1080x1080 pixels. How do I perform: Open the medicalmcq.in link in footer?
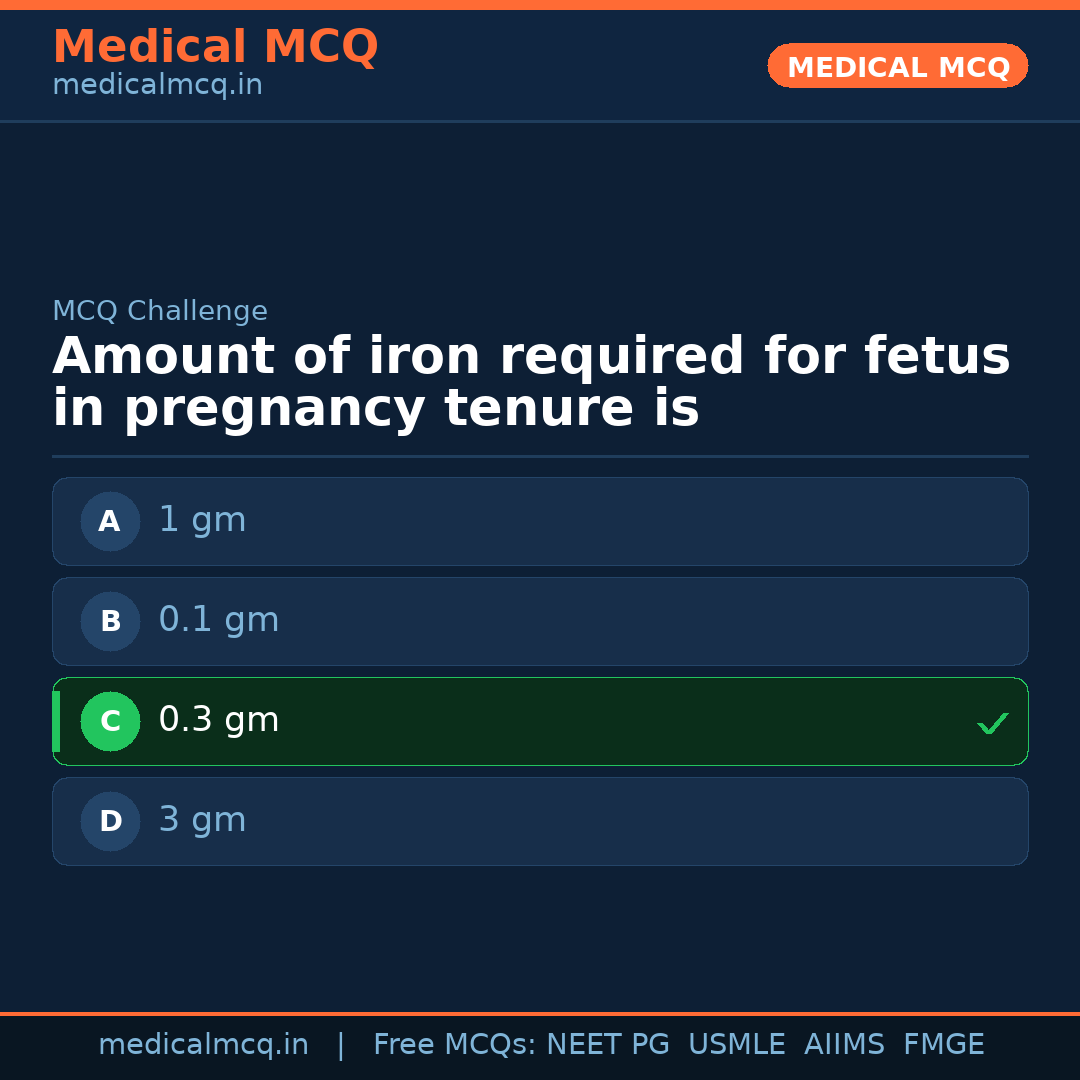tap(203, 1045)
